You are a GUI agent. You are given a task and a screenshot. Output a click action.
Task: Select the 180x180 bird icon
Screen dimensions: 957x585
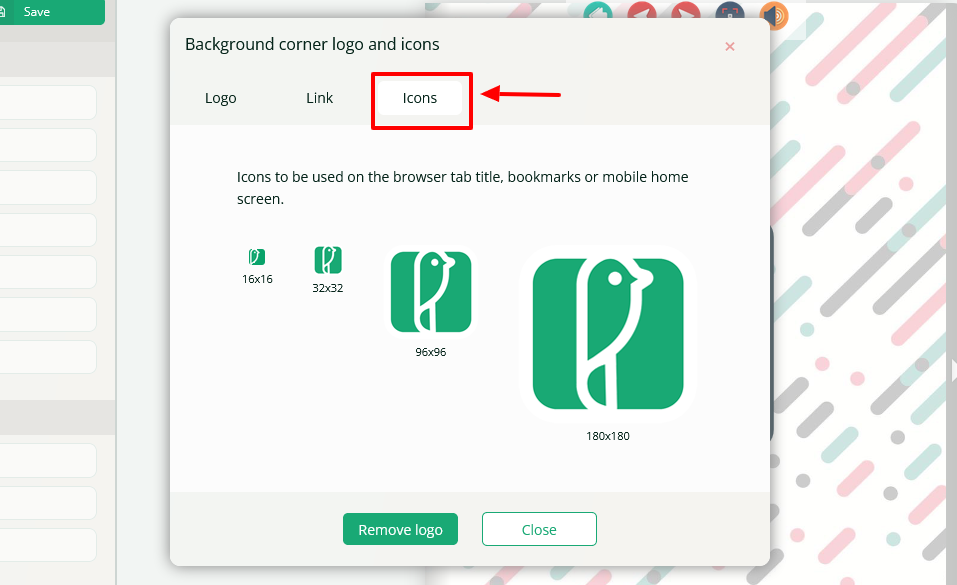pos(608,333)
